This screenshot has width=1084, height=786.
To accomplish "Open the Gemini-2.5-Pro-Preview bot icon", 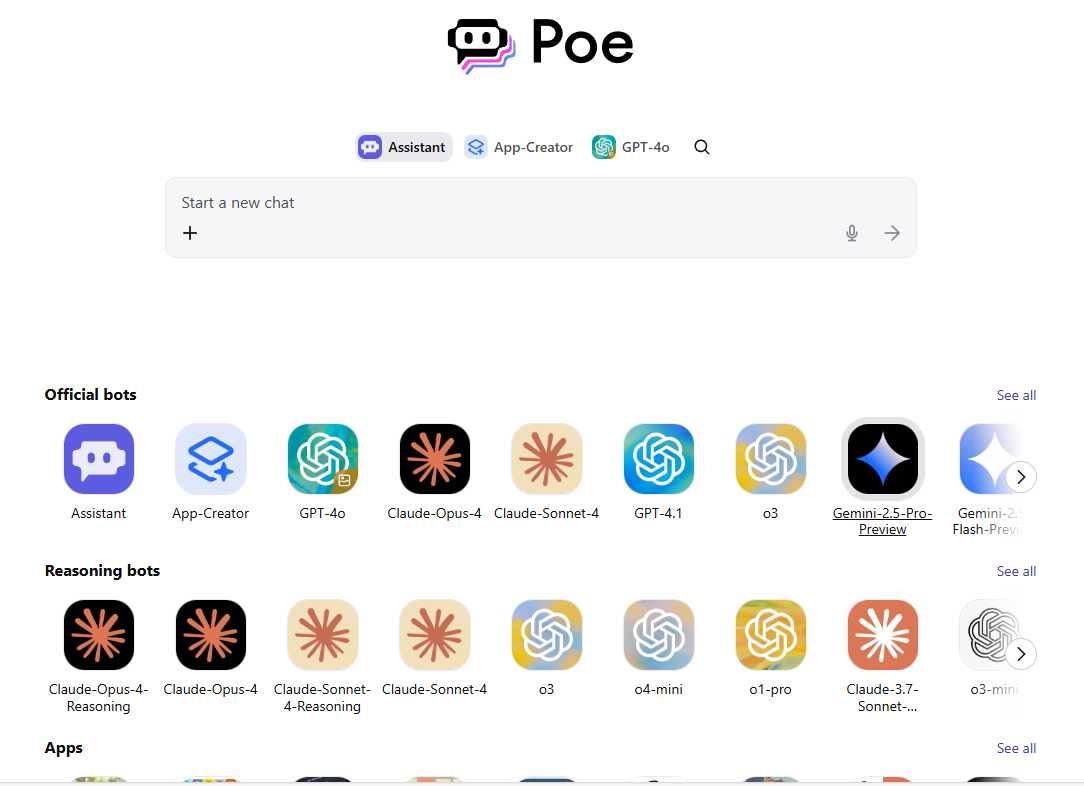I will point(883,459).
